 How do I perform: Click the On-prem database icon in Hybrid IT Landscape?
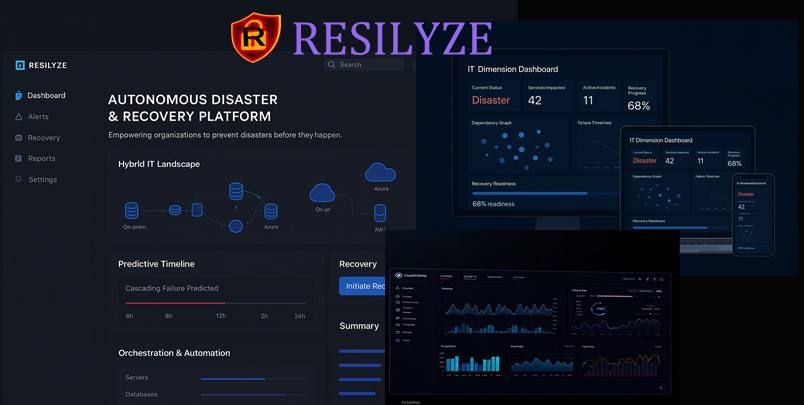[x=132, y=211]
